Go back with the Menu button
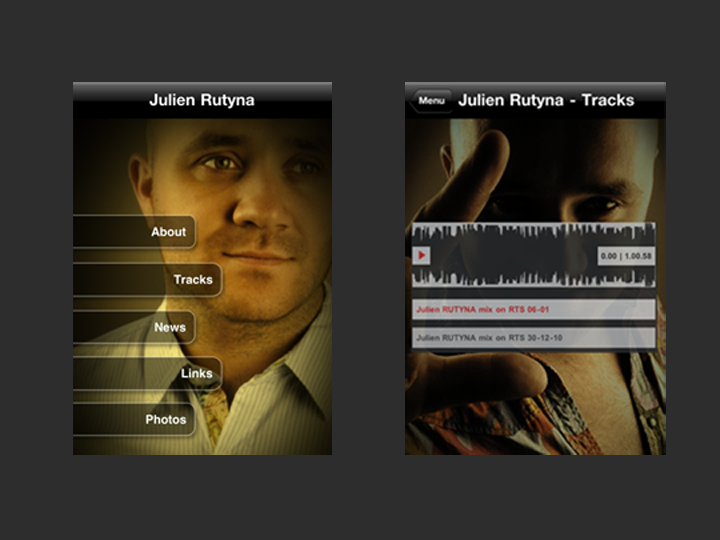The image size is (720, 540). (430, 101)
